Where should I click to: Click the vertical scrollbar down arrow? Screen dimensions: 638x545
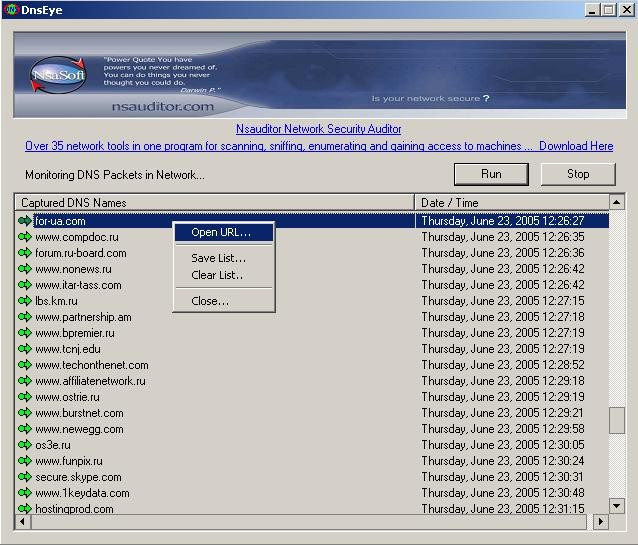click(617, 506)
